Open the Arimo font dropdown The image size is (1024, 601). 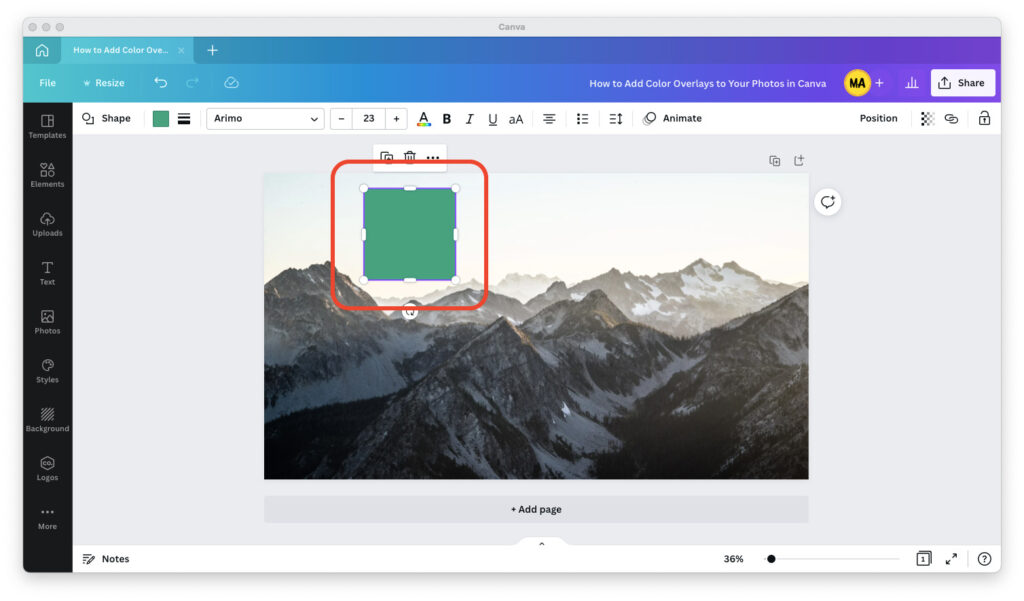click(265, 118)
